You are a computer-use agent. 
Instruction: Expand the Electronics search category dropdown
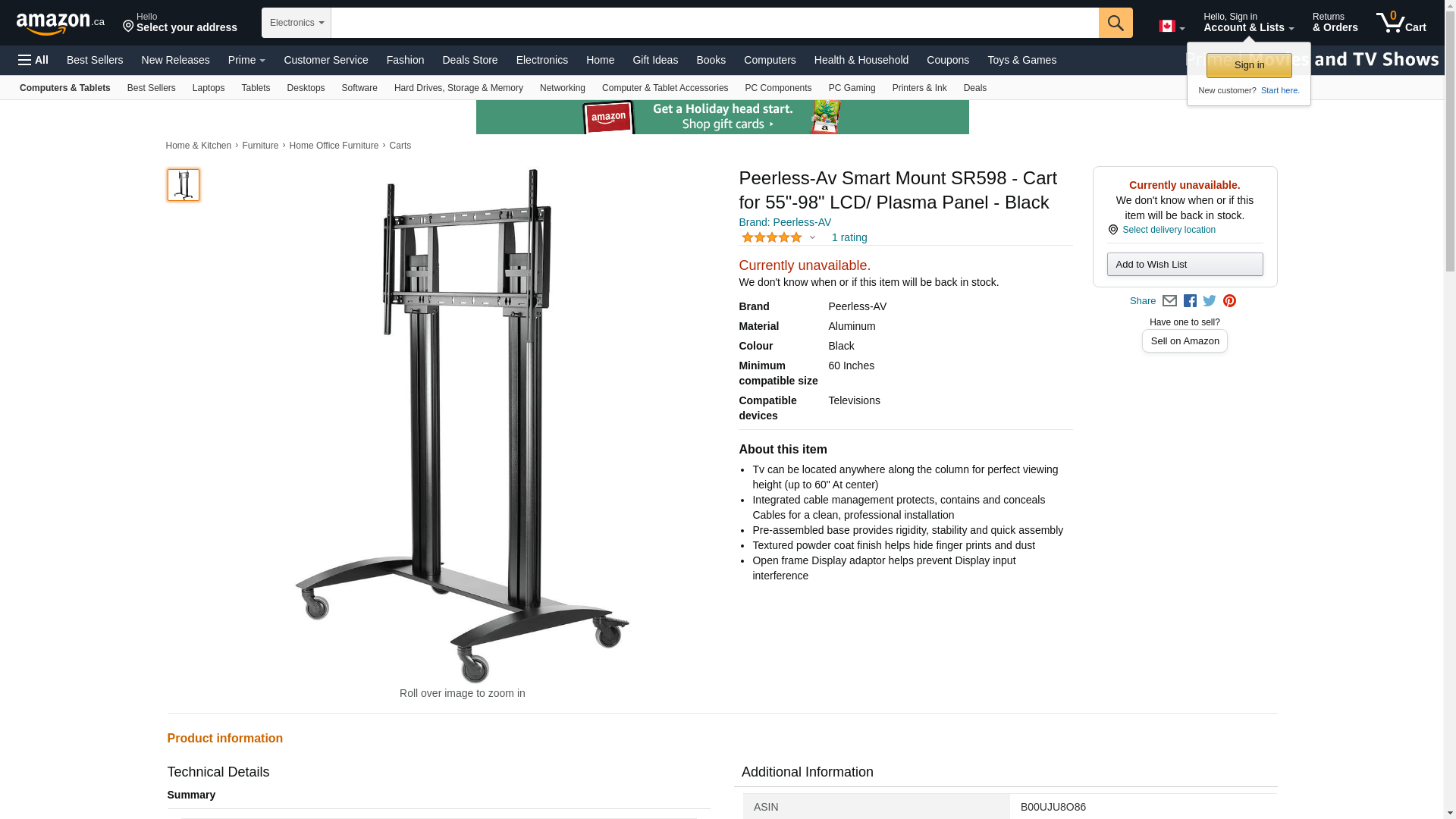(x=297, y=23)
